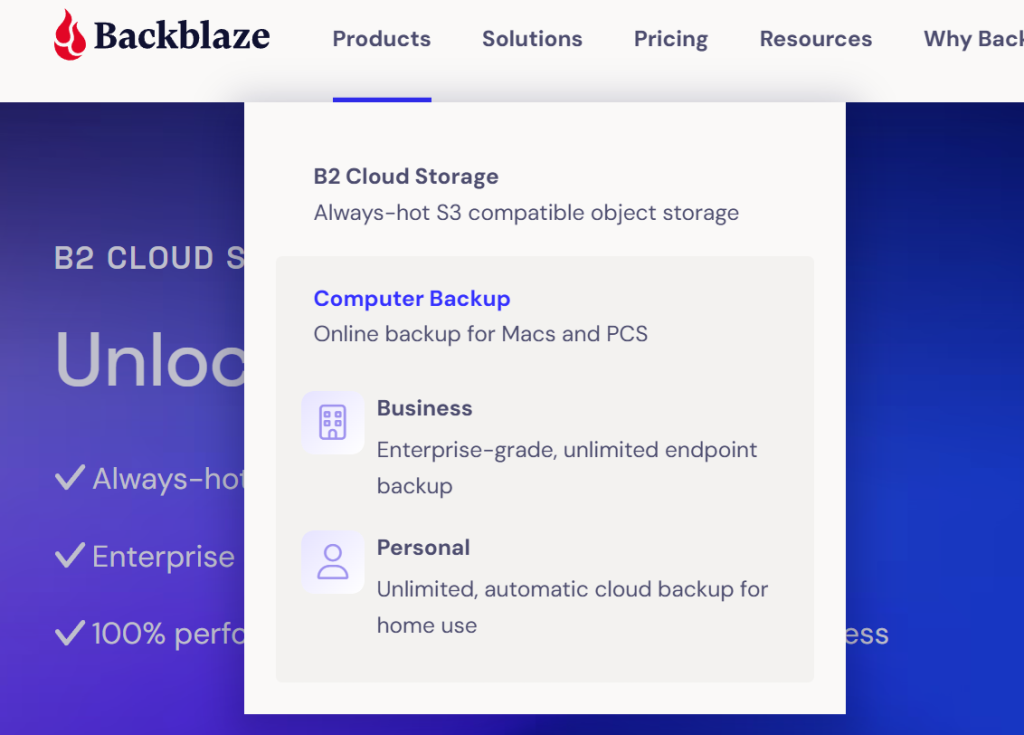Expand the Why Backblaze menu
1024x735 pixels.
point(974,39)
